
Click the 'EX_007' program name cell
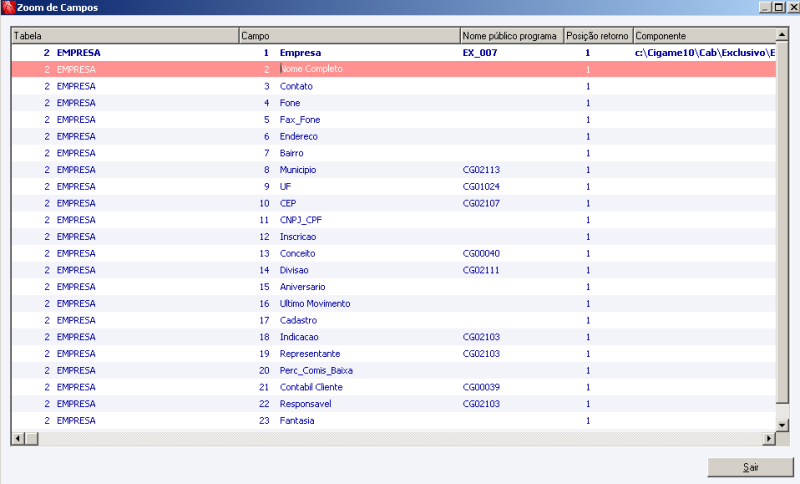point(480,53)
